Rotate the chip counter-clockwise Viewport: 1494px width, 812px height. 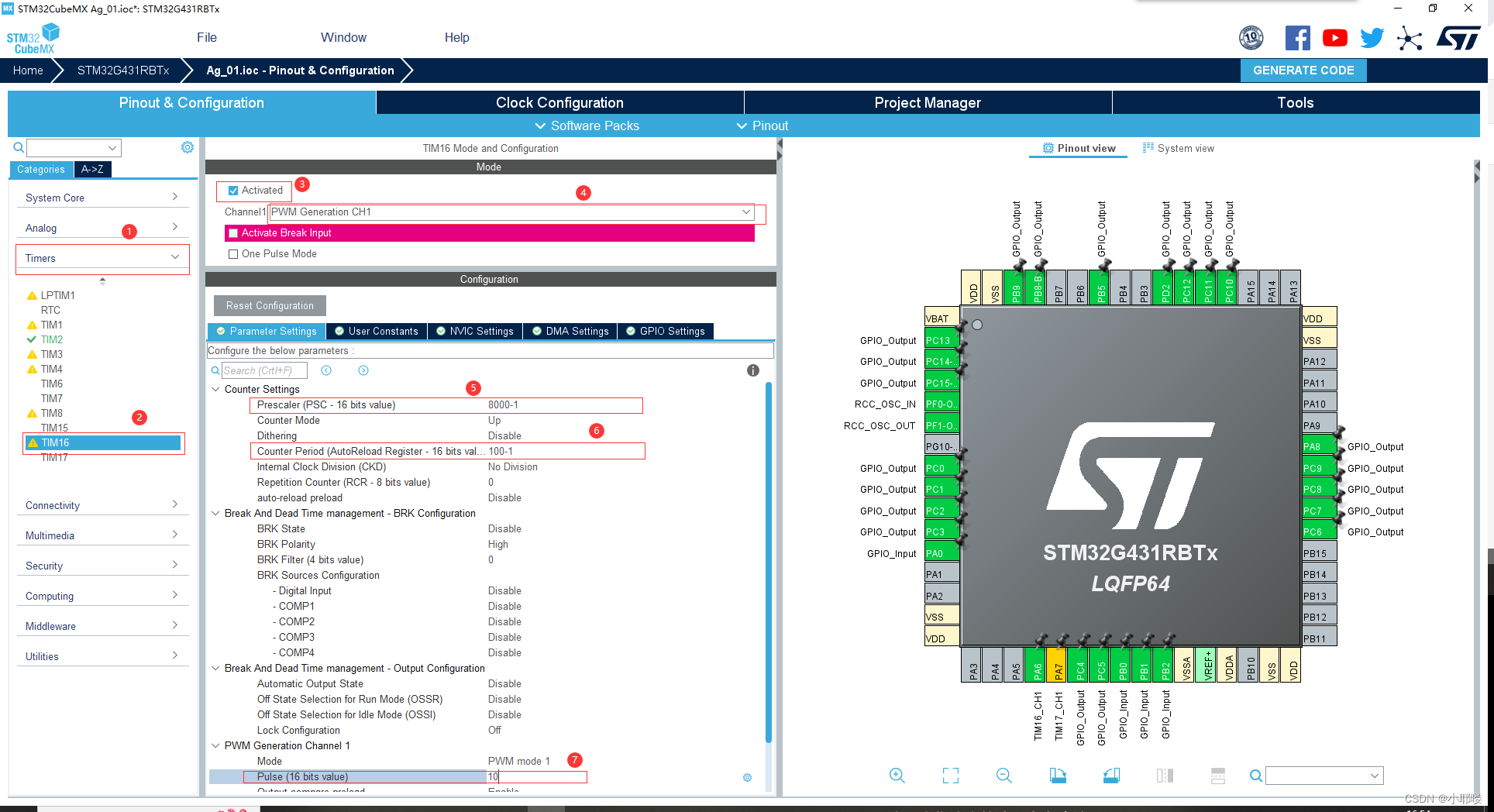1111,776
